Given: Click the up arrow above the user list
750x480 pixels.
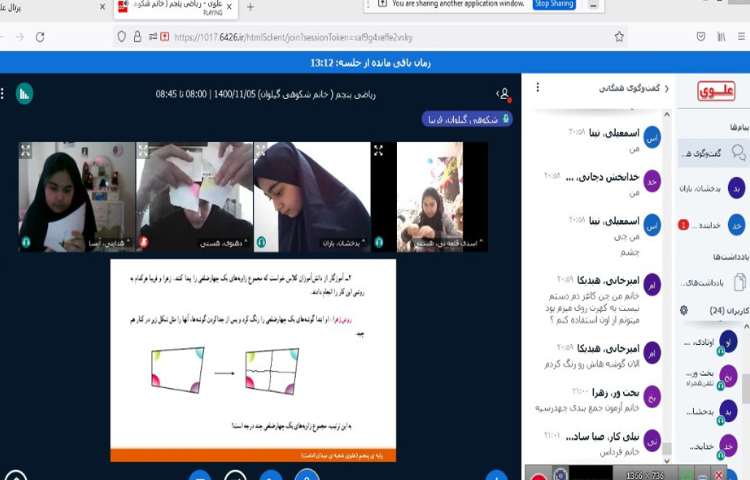Looking at the screenshot, I should tap(746, 326).
